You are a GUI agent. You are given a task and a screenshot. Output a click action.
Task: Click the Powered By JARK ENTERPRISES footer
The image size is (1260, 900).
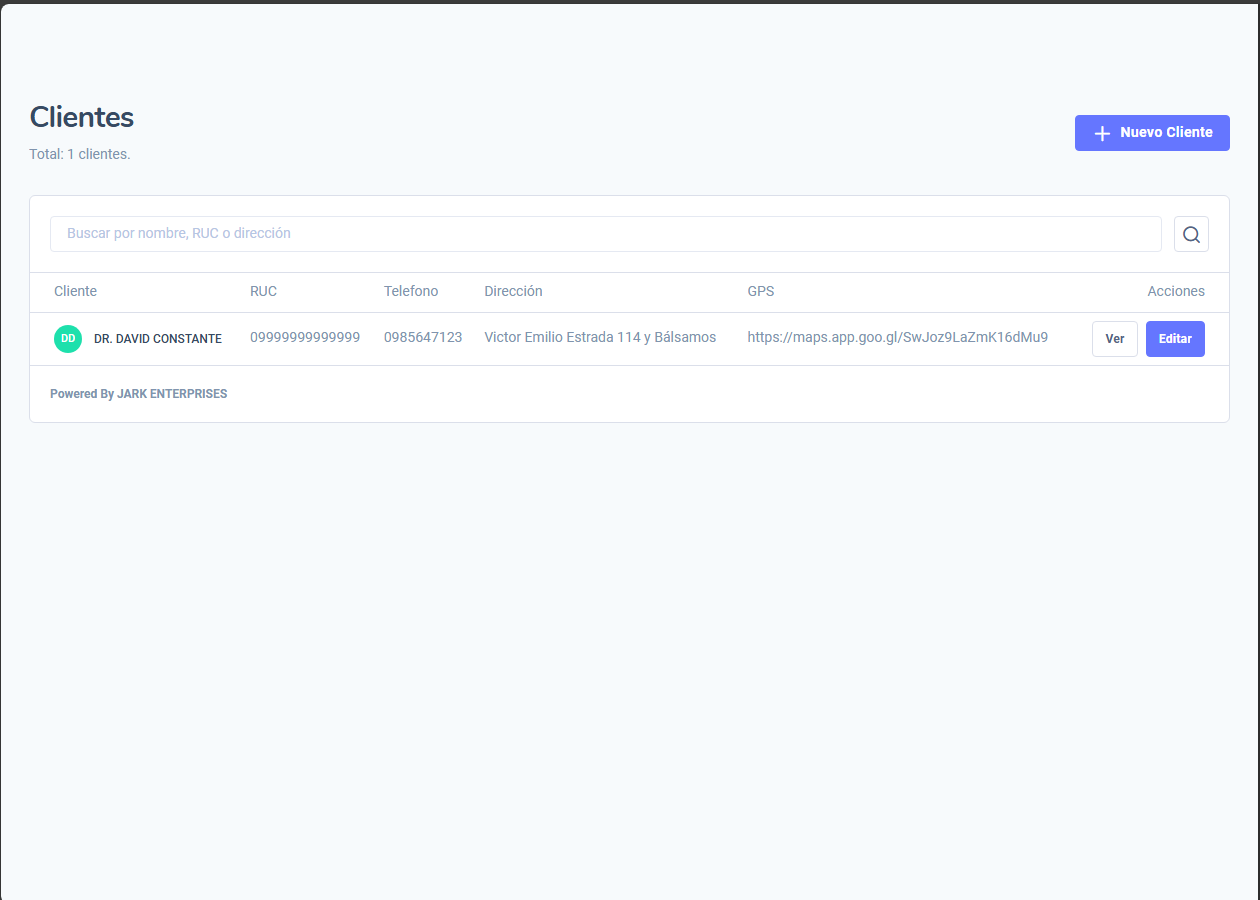point(138,394)
